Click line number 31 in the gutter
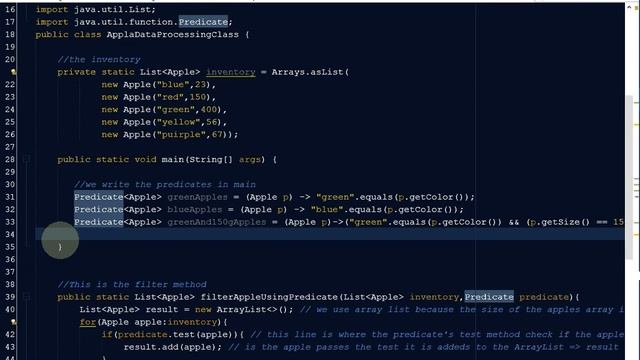 [x=10, y=197]
